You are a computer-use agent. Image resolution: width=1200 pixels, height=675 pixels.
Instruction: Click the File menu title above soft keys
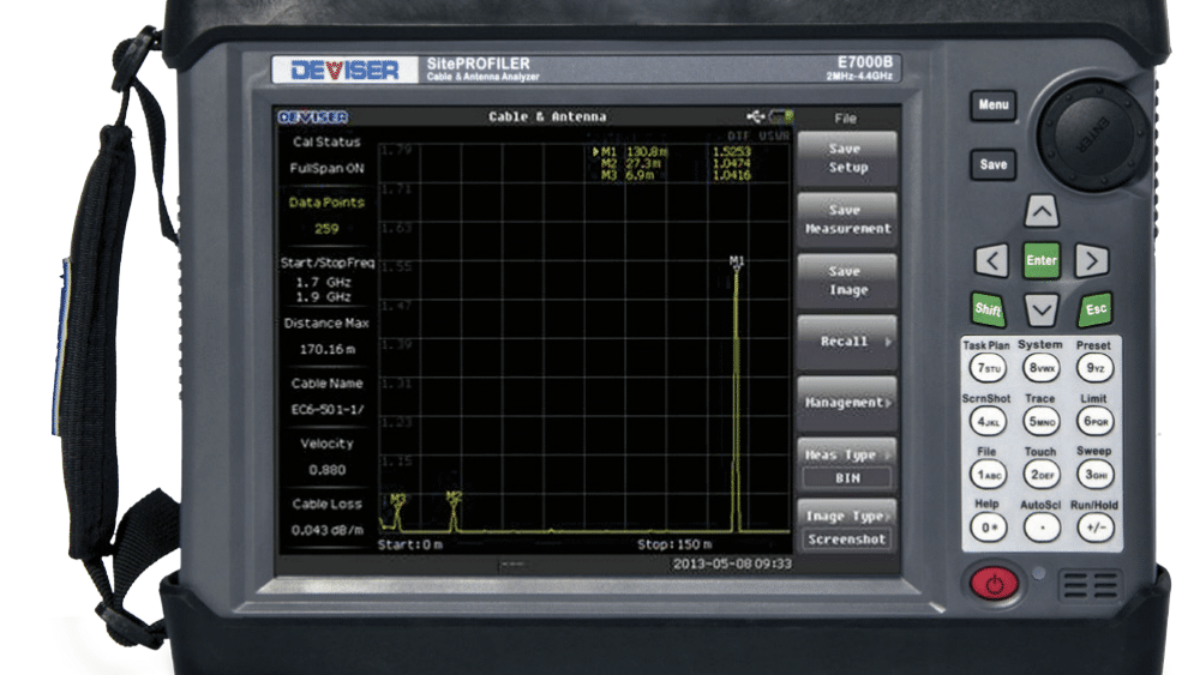pyautogui.click(x=846, y=118)
